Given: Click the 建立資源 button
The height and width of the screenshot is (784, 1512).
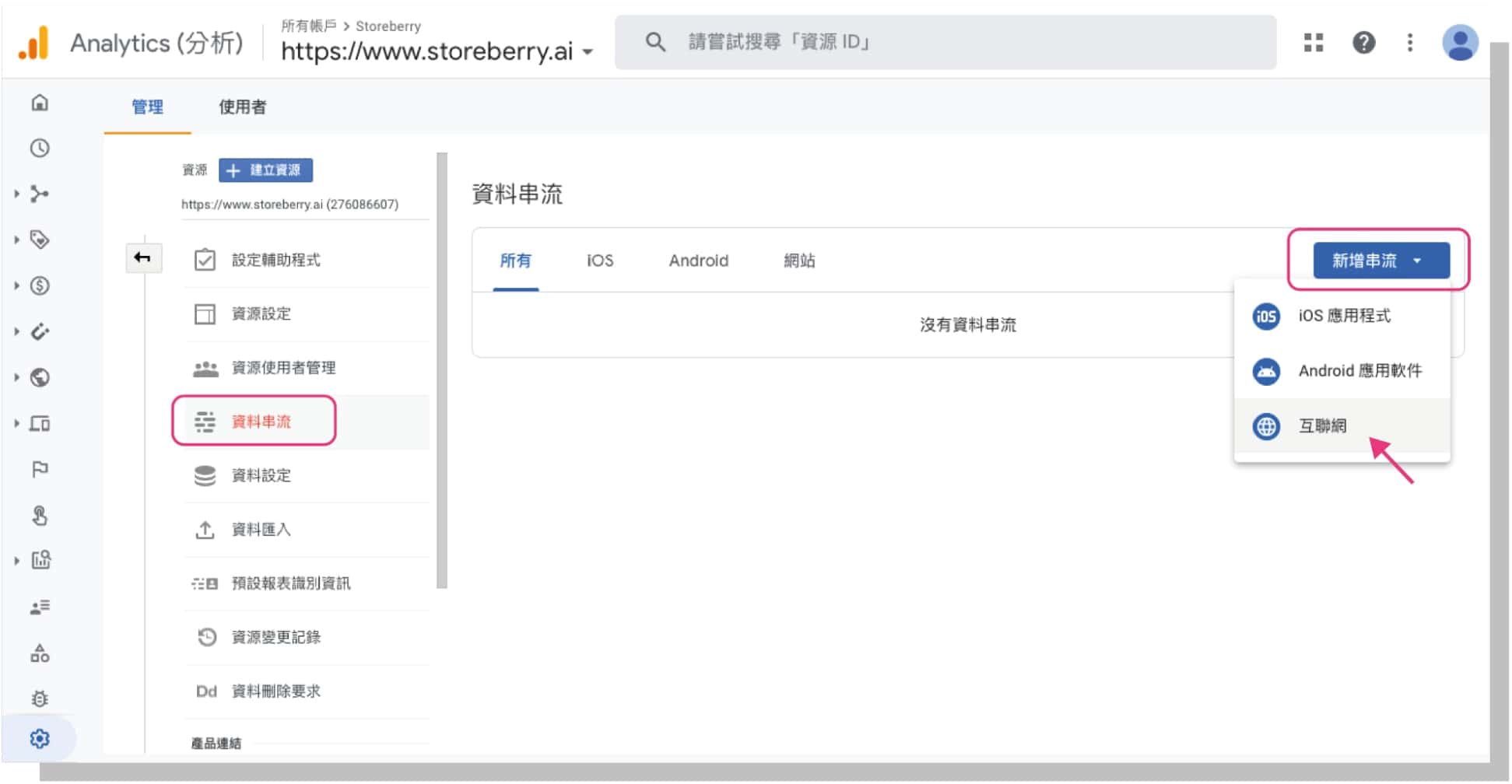Looking at the screenshot, I should pyautogui.click(x=265, y=170).
